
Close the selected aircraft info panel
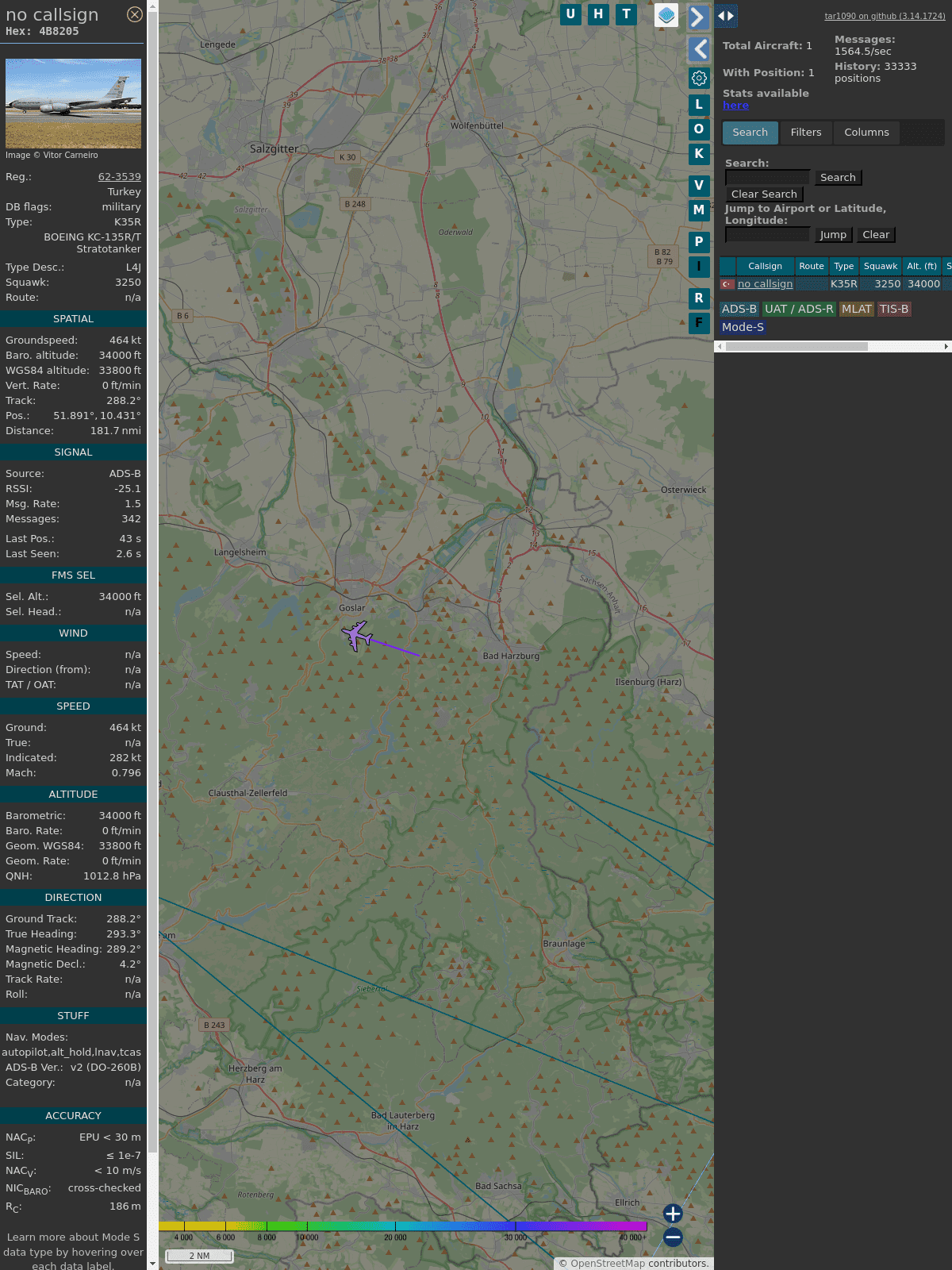pyautogui.click(x=135, y=14)
